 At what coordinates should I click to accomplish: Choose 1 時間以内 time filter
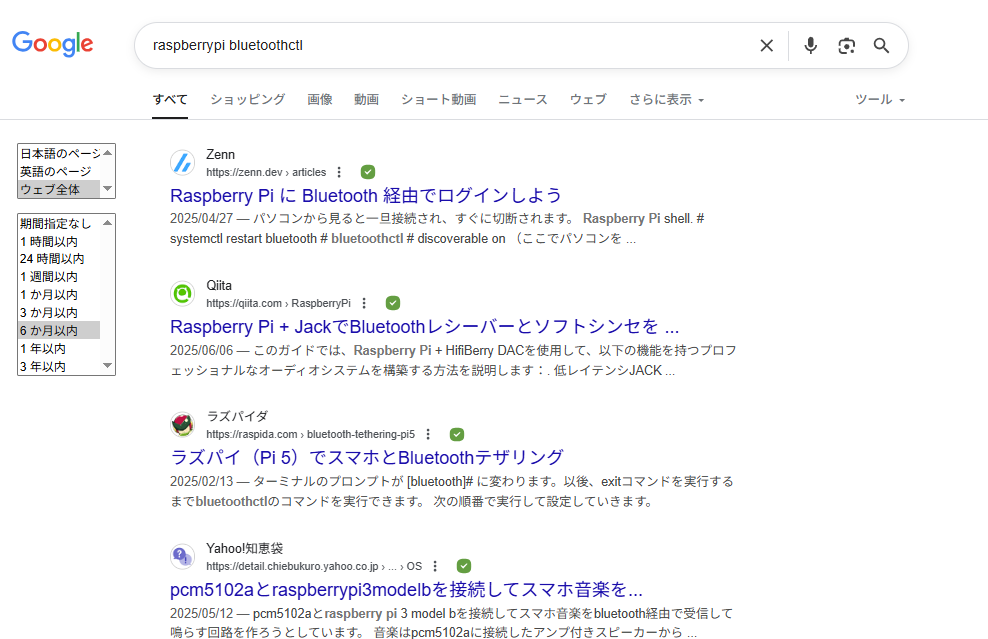(x=59, y=241)
